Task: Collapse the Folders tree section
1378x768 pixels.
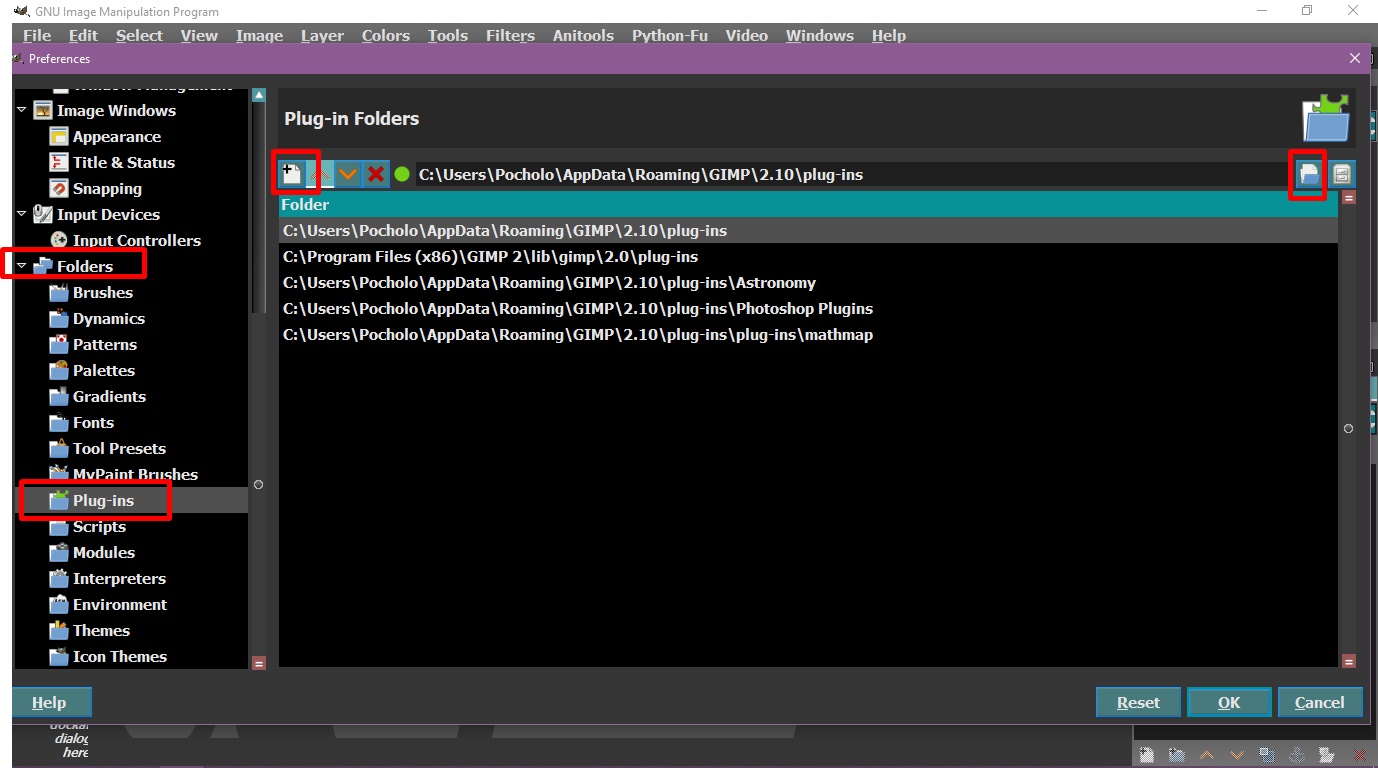Action: 22,266
